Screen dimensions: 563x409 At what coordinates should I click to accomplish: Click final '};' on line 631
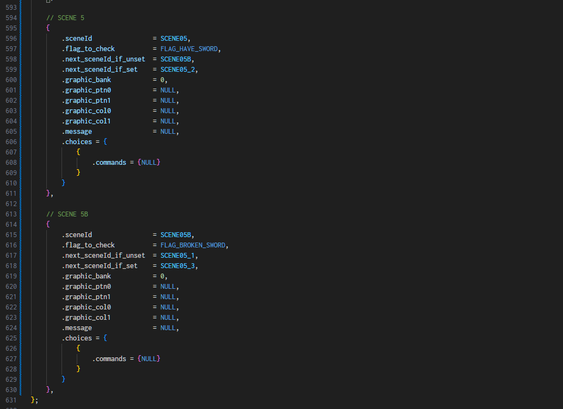pos(34,400)
